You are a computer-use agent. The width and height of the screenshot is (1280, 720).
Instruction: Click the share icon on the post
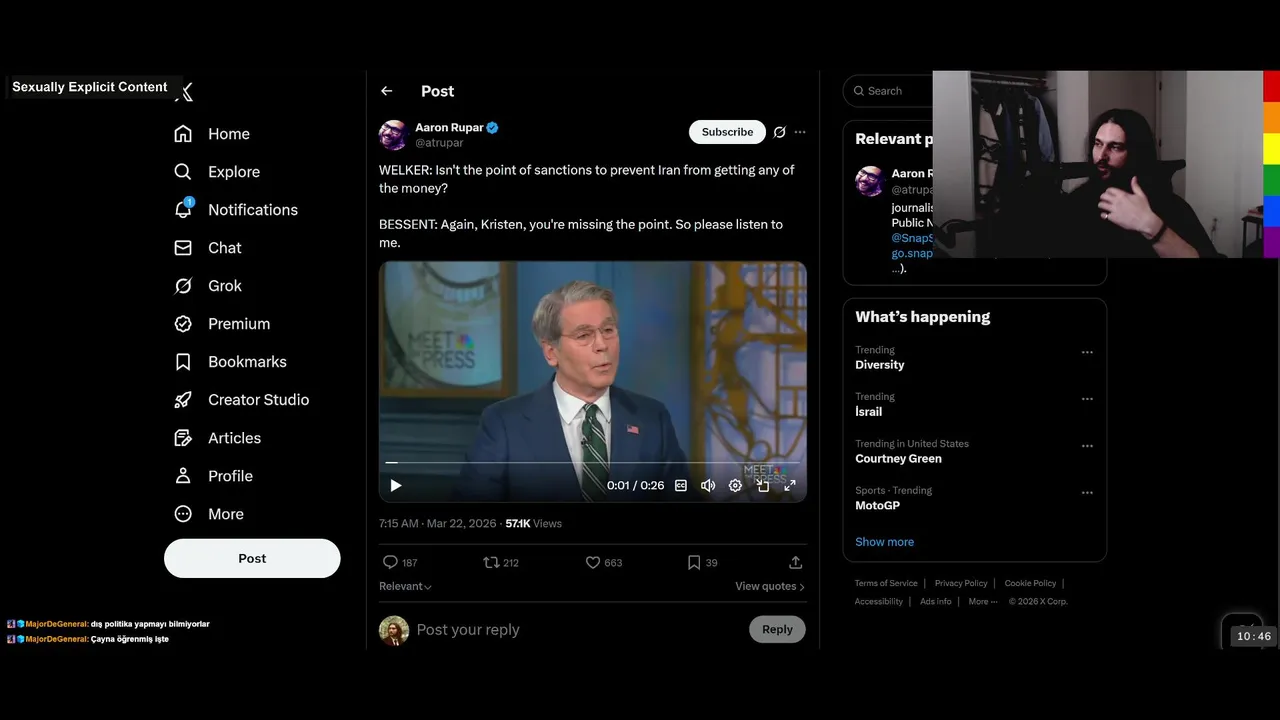coord(796,562)
